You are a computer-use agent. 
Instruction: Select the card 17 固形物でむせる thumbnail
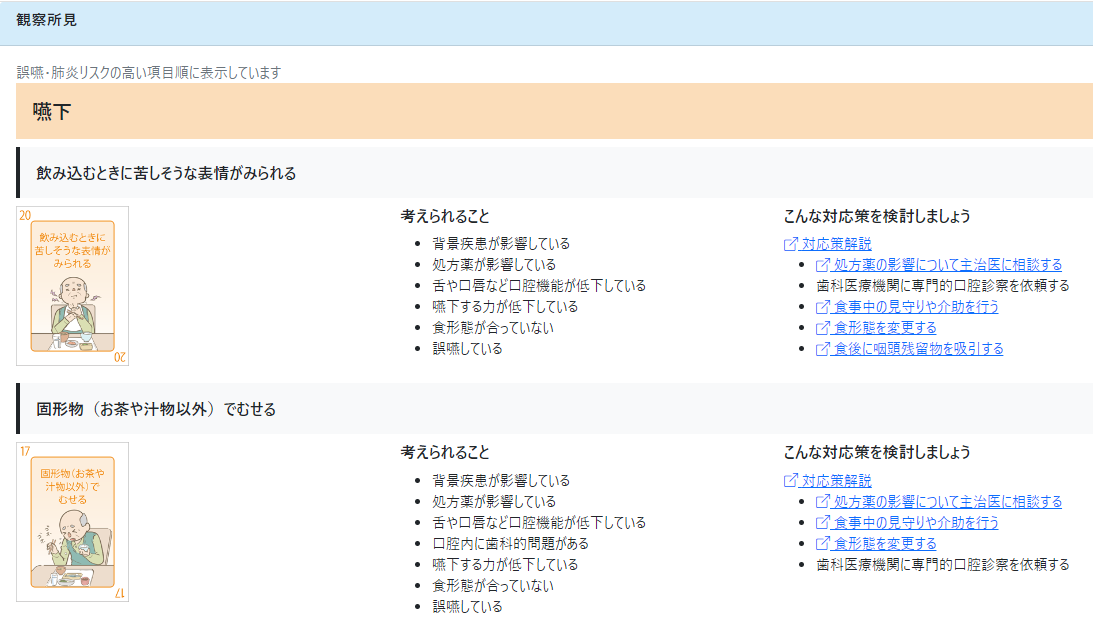(73, 522)
